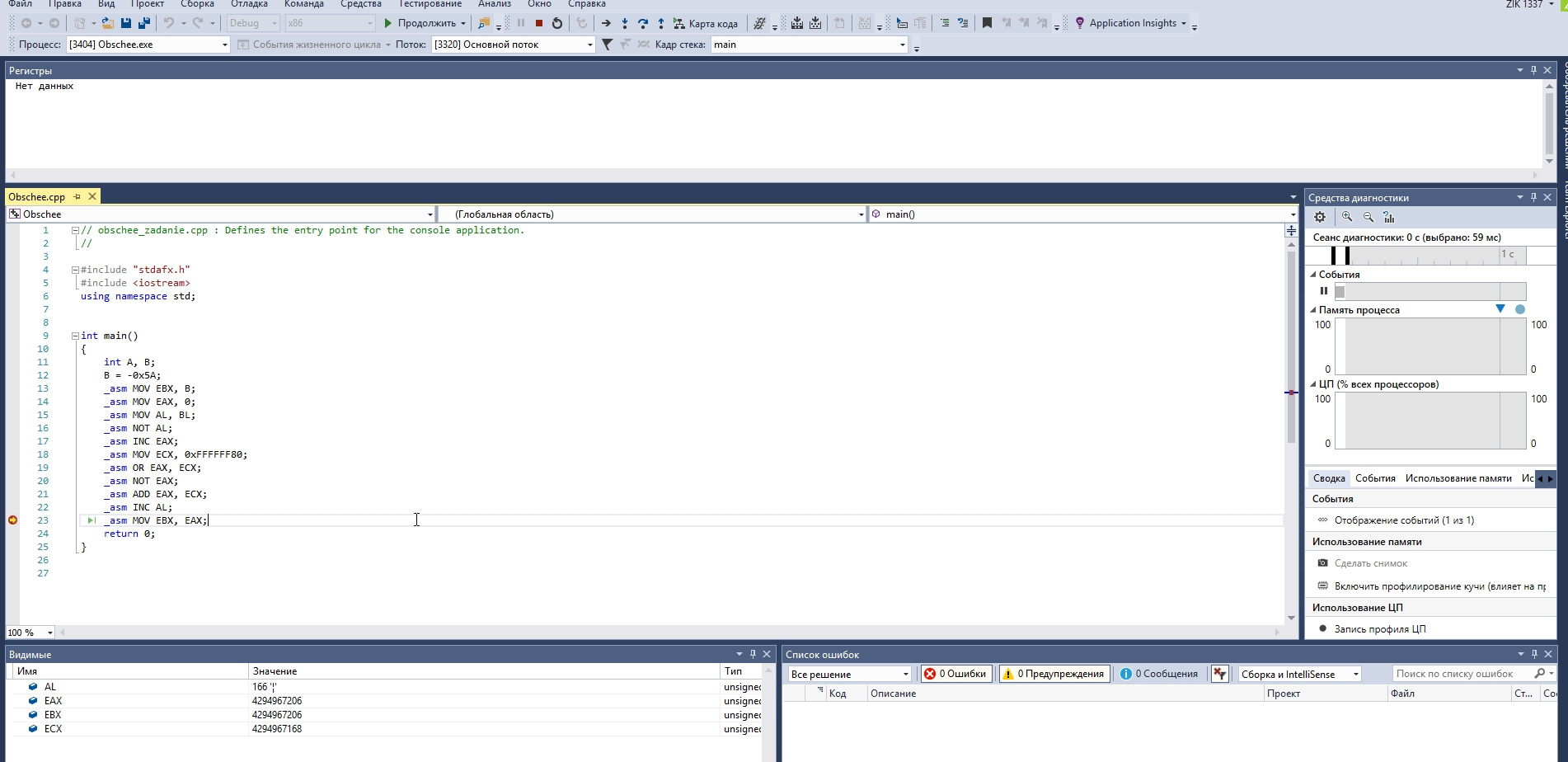Switch to the События diagnostics tab
This screenshot has width=1568, height=762.
click(x=1375, y=478)
